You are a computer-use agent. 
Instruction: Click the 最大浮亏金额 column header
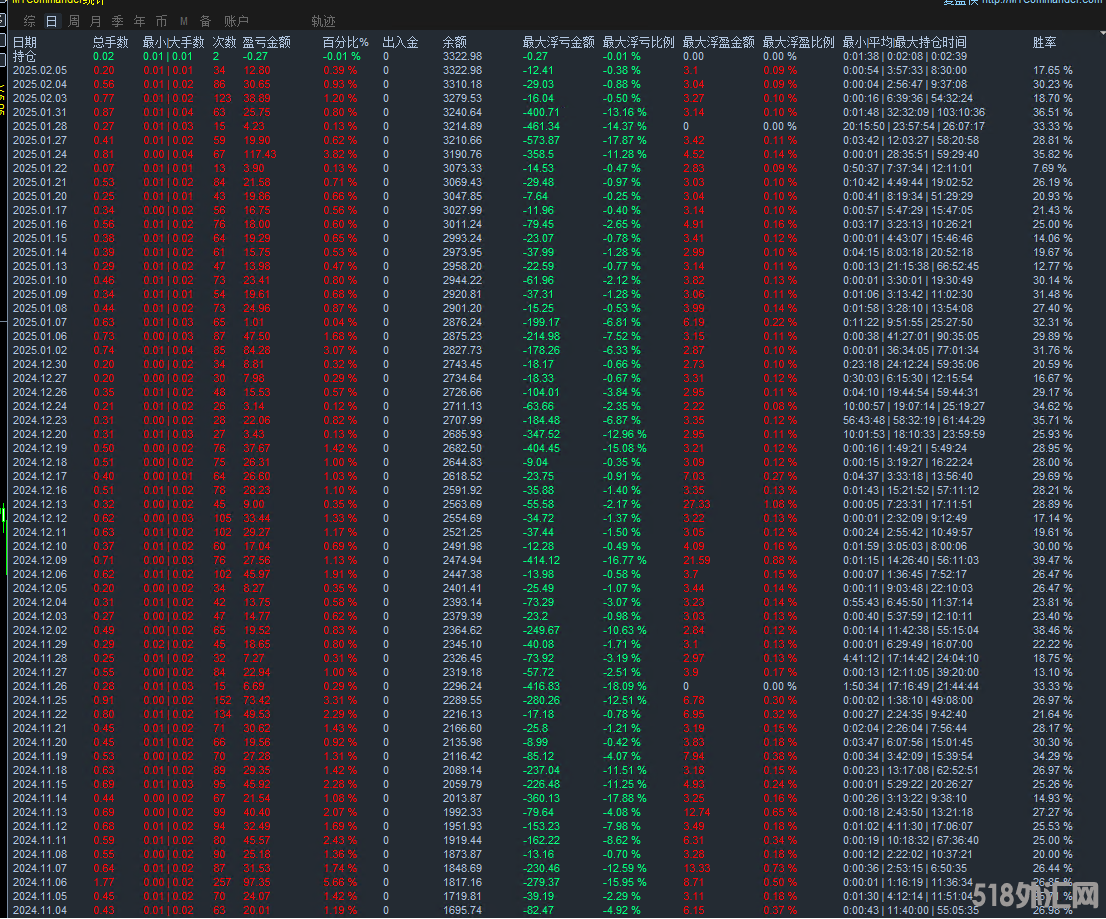point(559,42)
